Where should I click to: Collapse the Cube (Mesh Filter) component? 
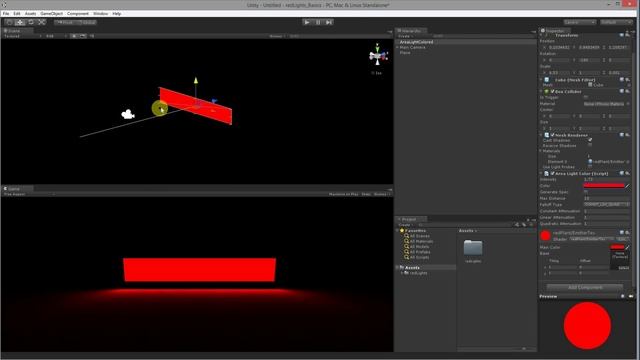[x=542, y=80]
